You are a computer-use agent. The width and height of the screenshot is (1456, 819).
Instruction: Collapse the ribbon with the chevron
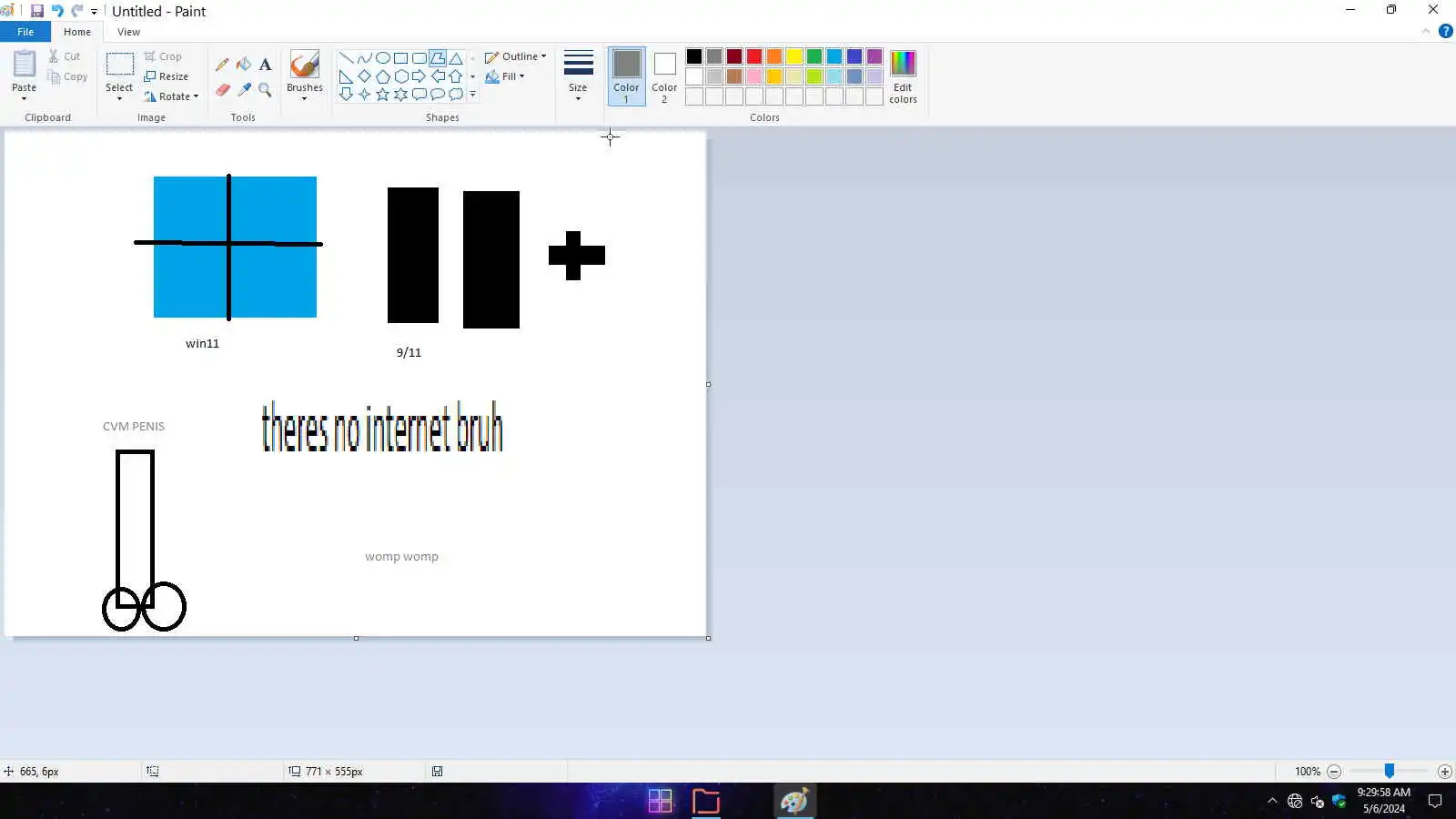pyautogui.click(x=1426, y=31)
